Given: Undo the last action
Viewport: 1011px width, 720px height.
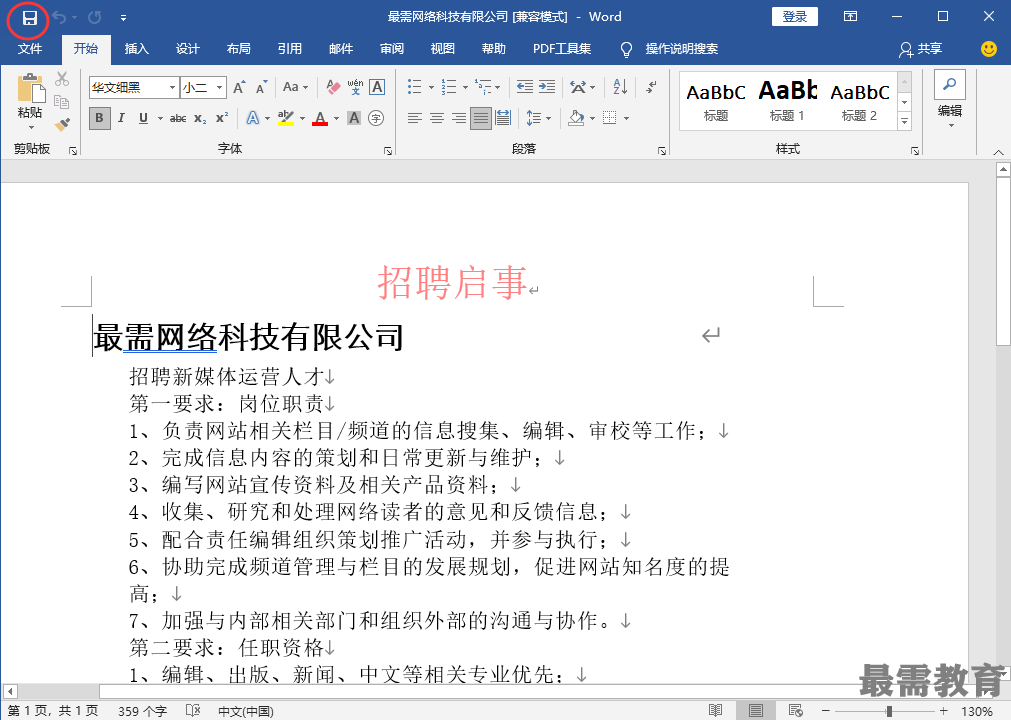Looking at the screenshot, I should tap(59, 17).
